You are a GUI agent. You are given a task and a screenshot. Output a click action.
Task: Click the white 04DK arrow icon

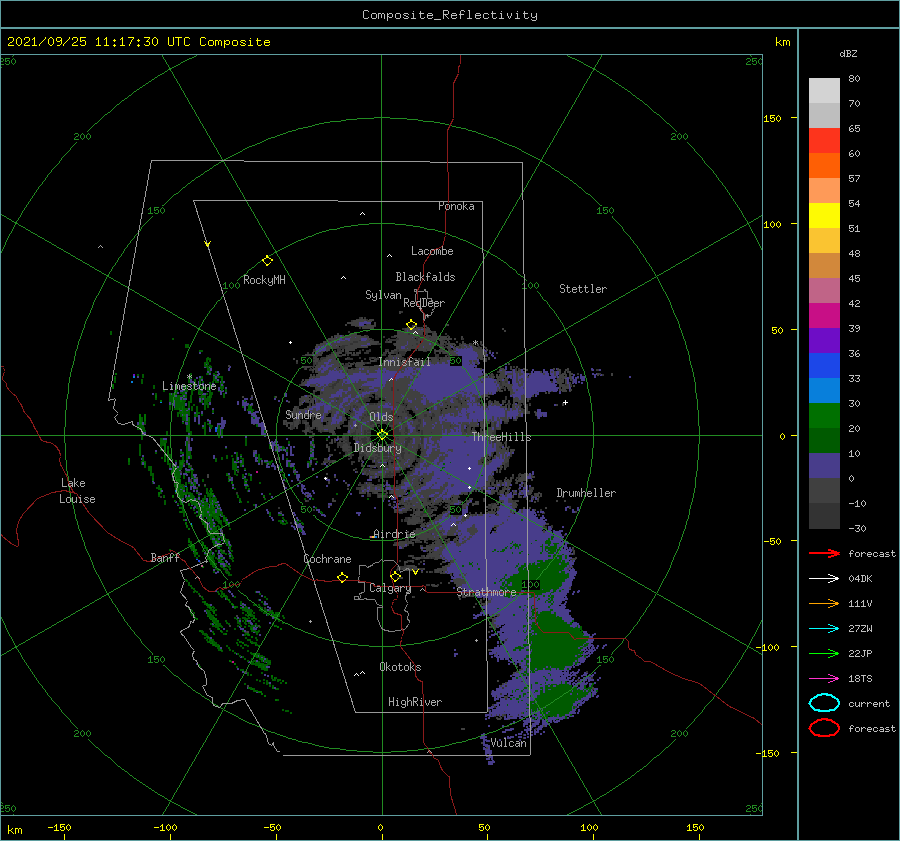point(824,578)
